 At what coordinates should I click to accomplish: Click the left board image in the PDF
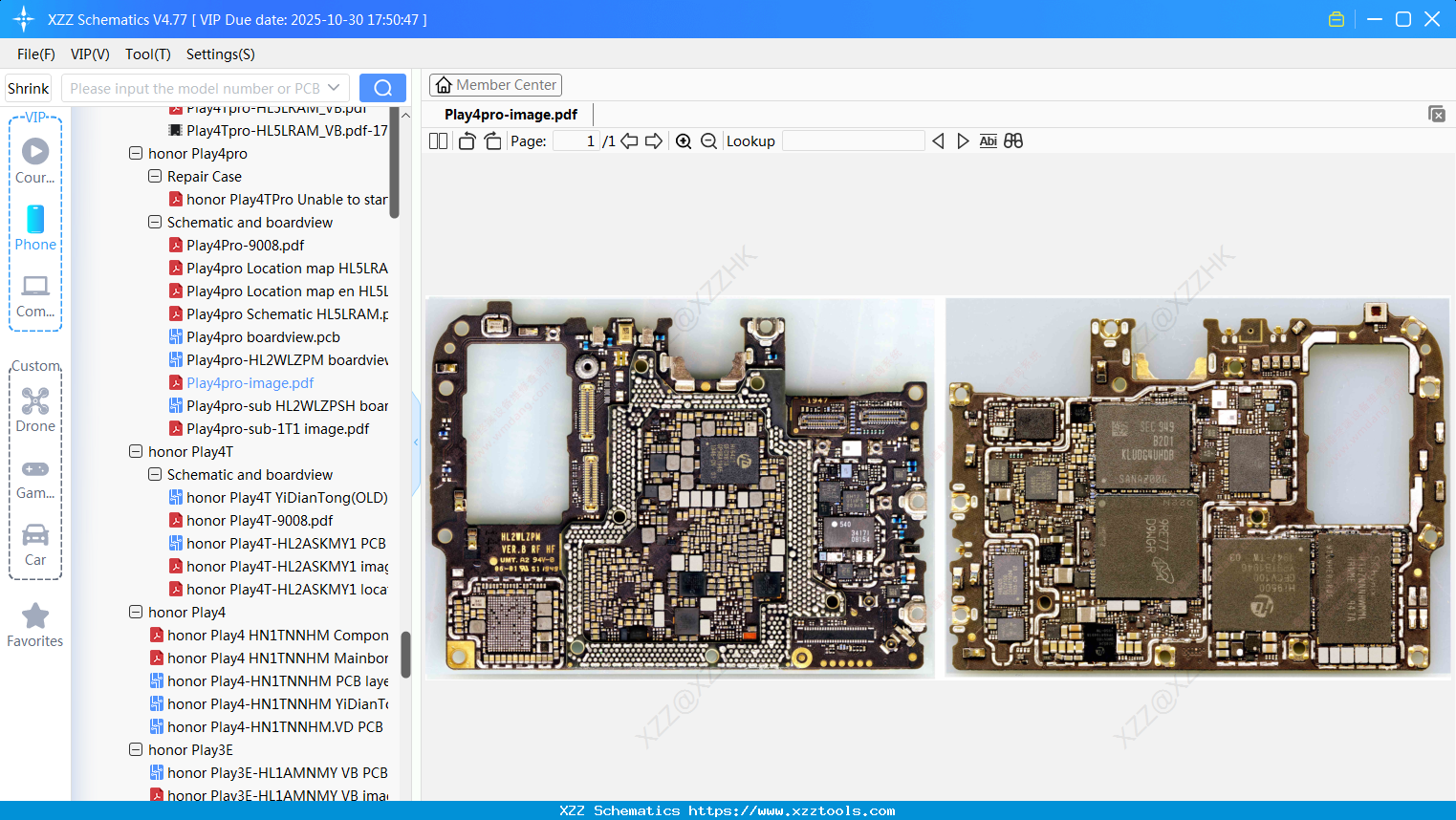pos(680,488)
